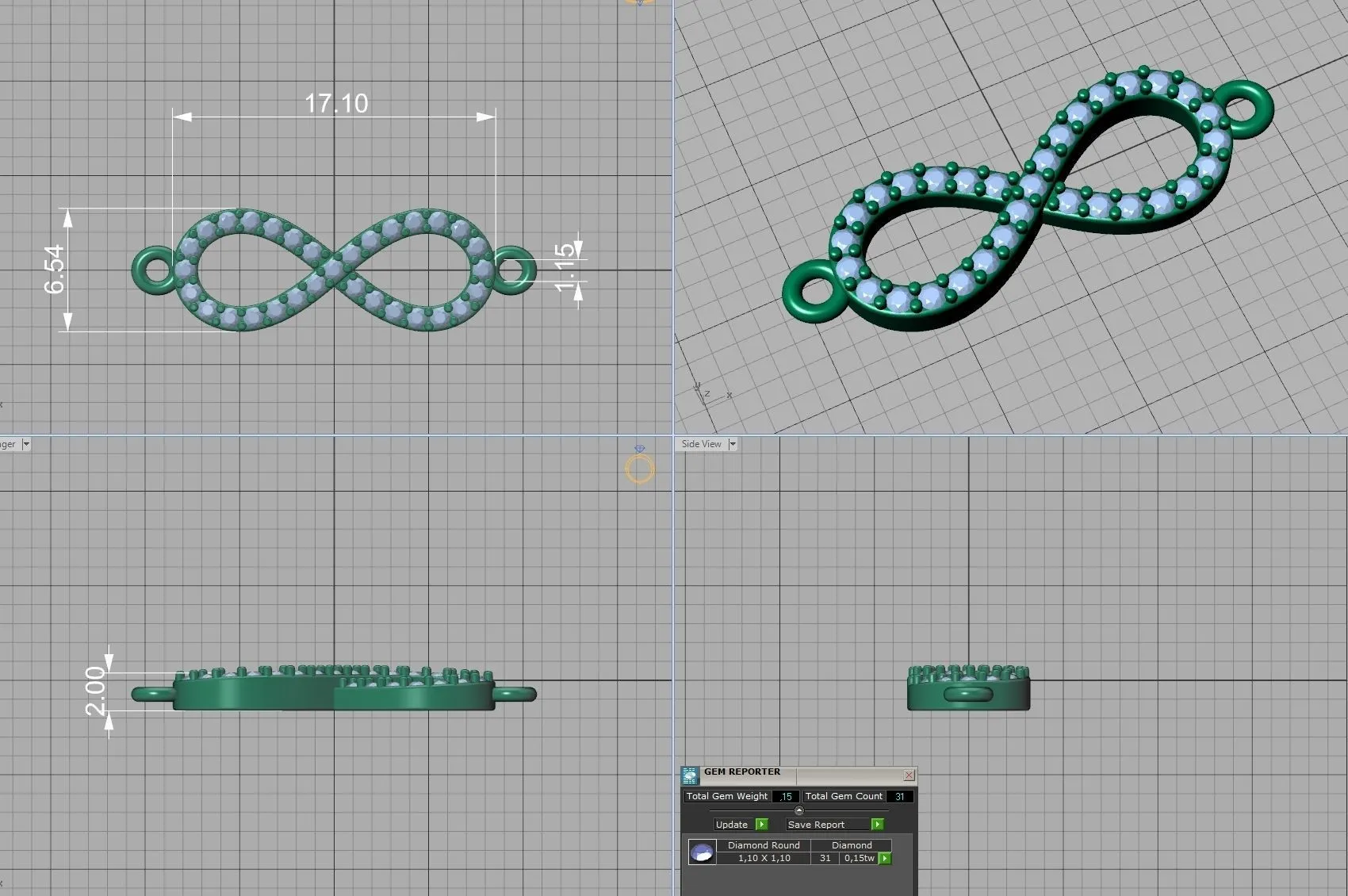The width and height of the screenshot is (1348, 896).
Task: Click the Total Gem Weight value field
Action: coord(786,797)
